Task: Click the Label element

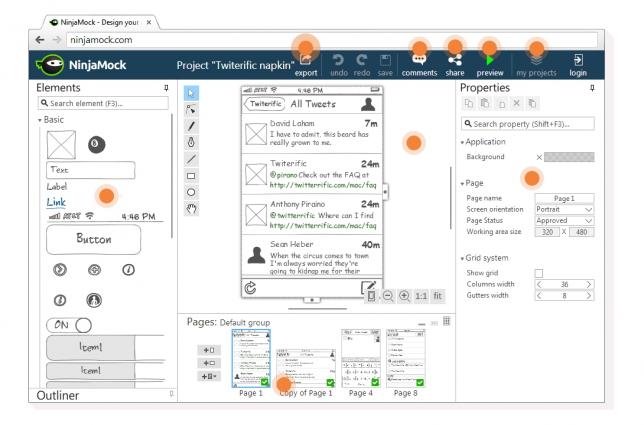Action: tap(57, 187)
